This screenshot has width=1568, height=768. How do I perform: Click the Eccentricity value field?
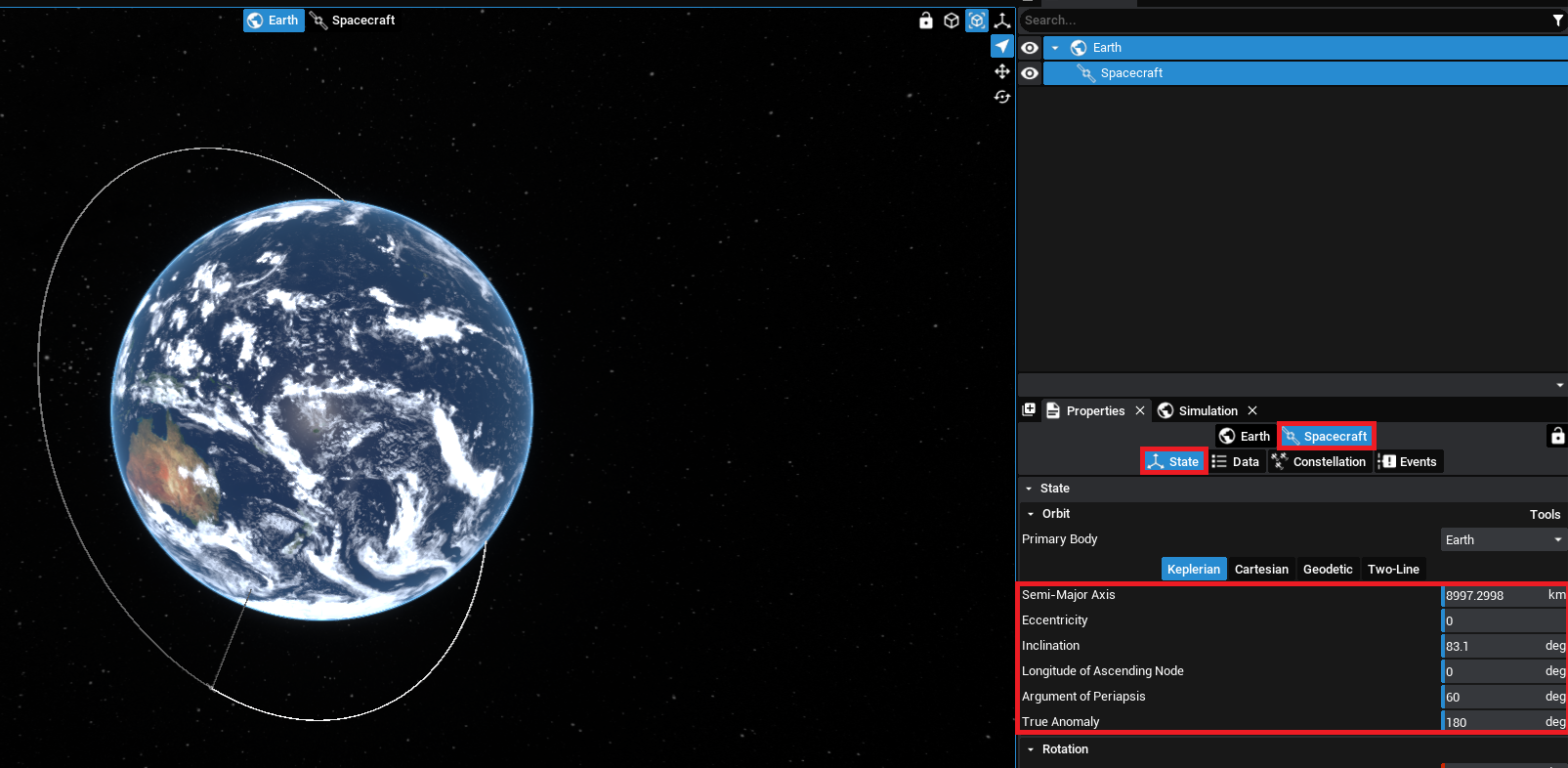click(1504, 620)
